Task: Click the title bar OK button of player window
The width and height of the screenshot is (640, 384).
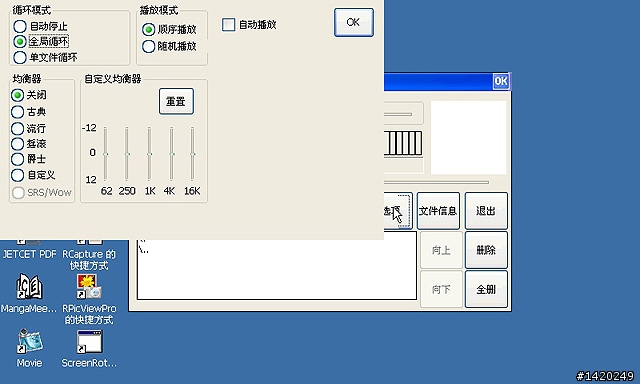Action: click(501, 81)
